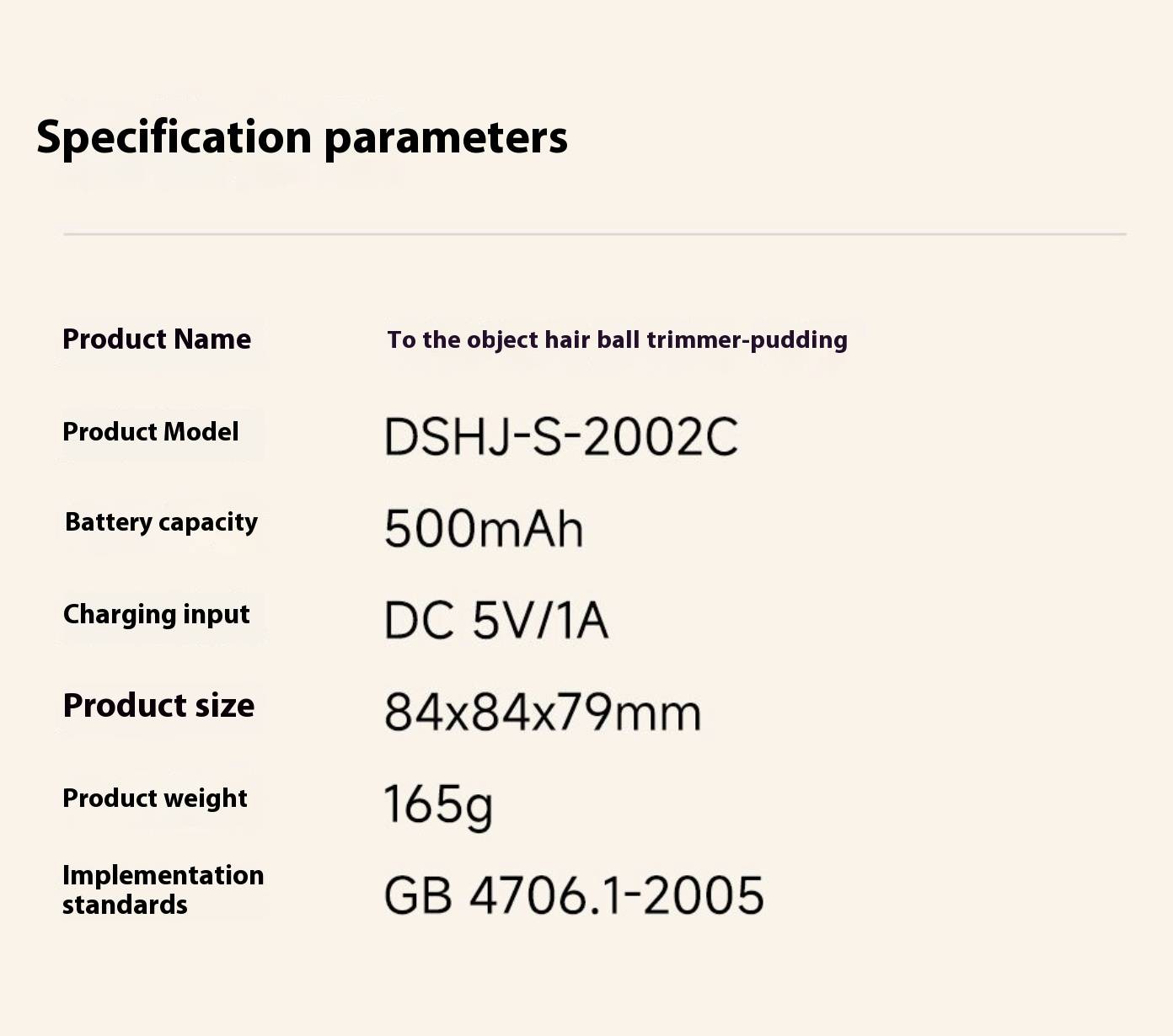Click the 84x84x79mm size value
This screenshot has width=1173, height=1036.
[x=543, y=713]
